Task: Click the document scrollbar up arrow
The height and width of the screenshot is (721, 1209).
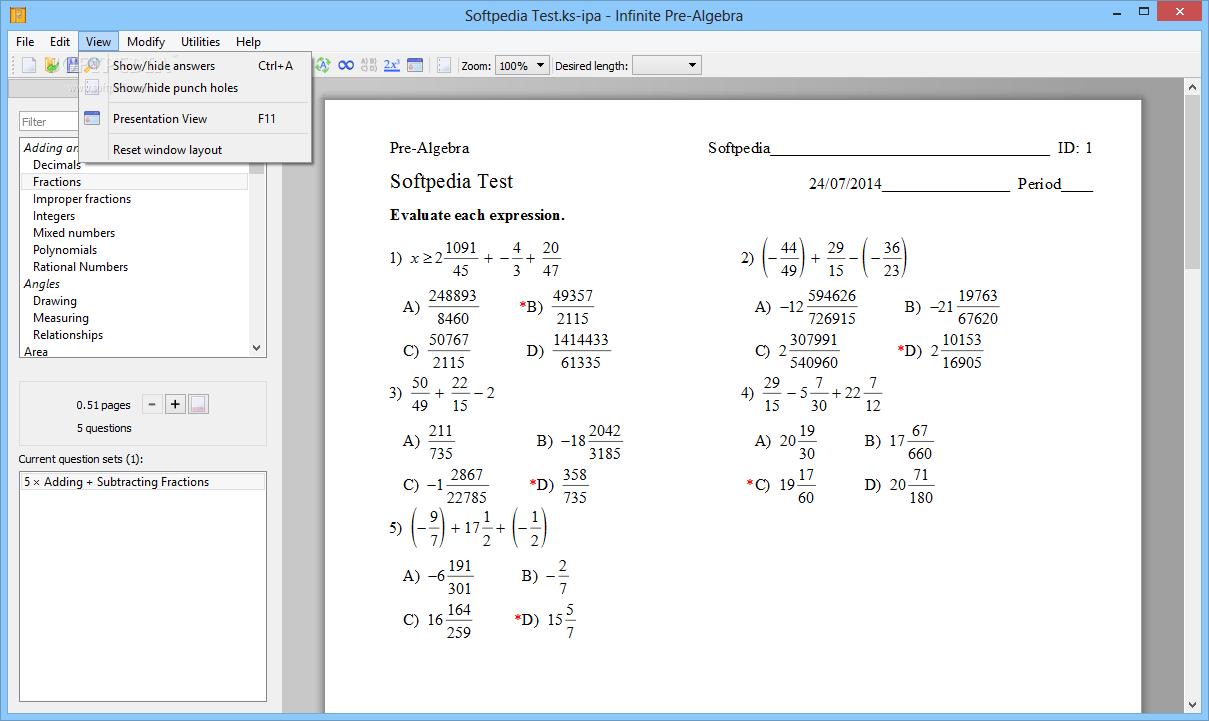Action: tap(1192, 88)
